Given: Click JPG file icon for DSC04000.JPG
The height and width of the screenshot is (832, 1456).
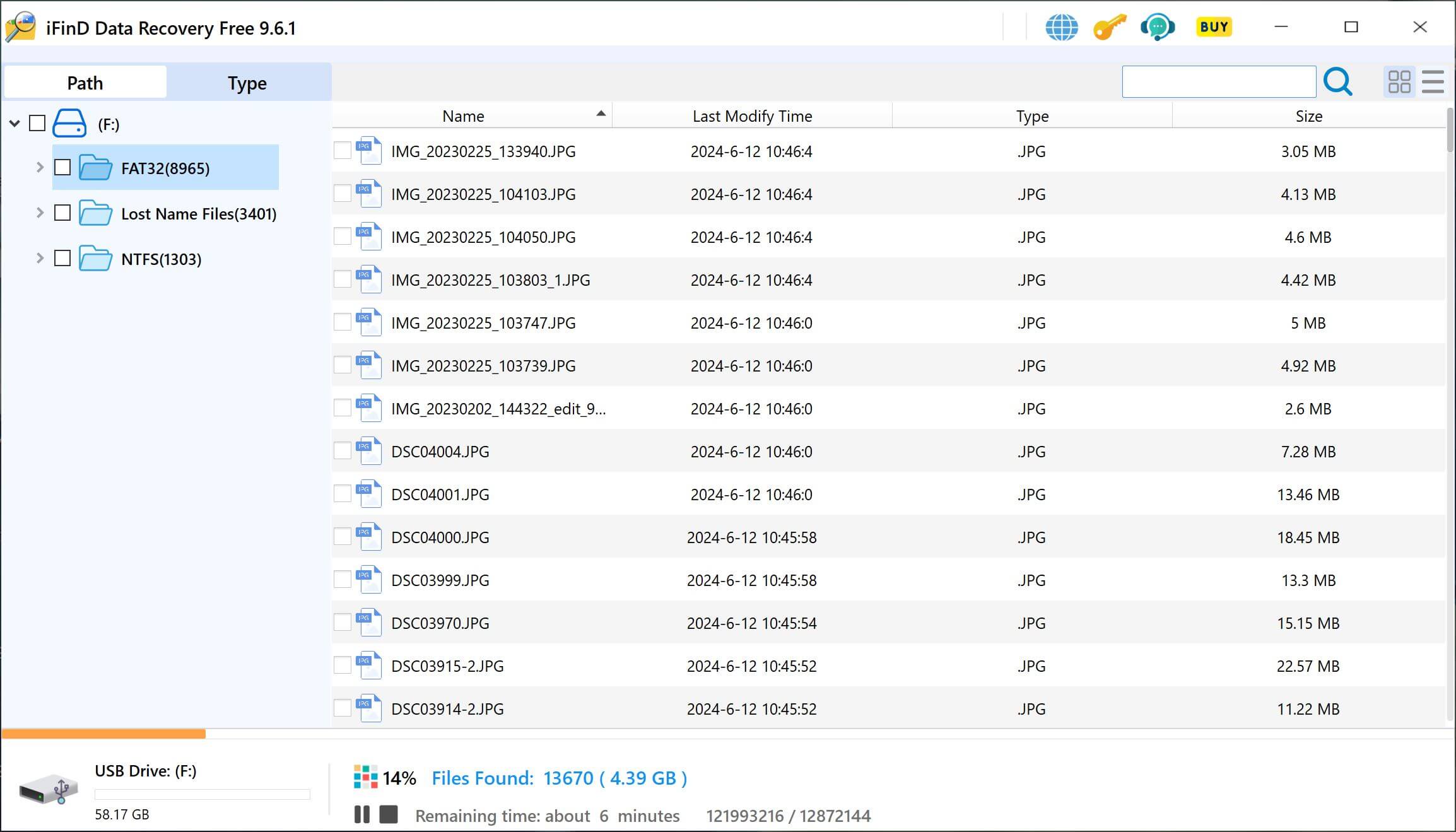Looking at the screenshot, I should (x=369, y=537).
